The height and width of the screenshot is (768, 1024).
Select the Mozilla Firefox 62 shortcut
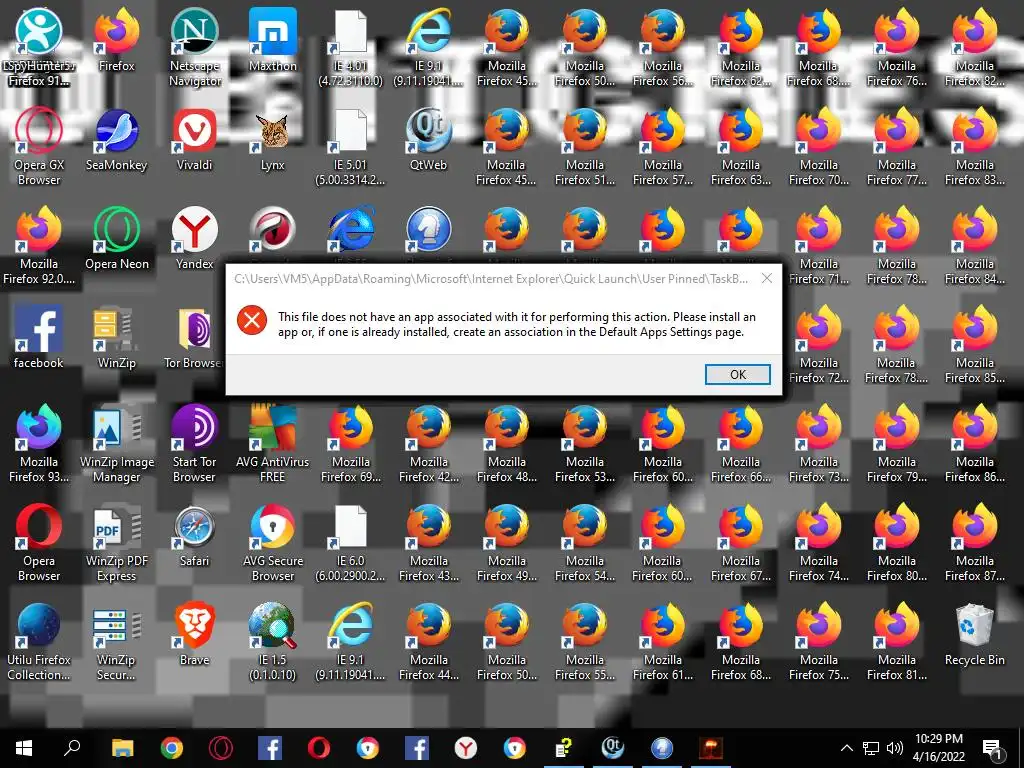pos(741,48)
